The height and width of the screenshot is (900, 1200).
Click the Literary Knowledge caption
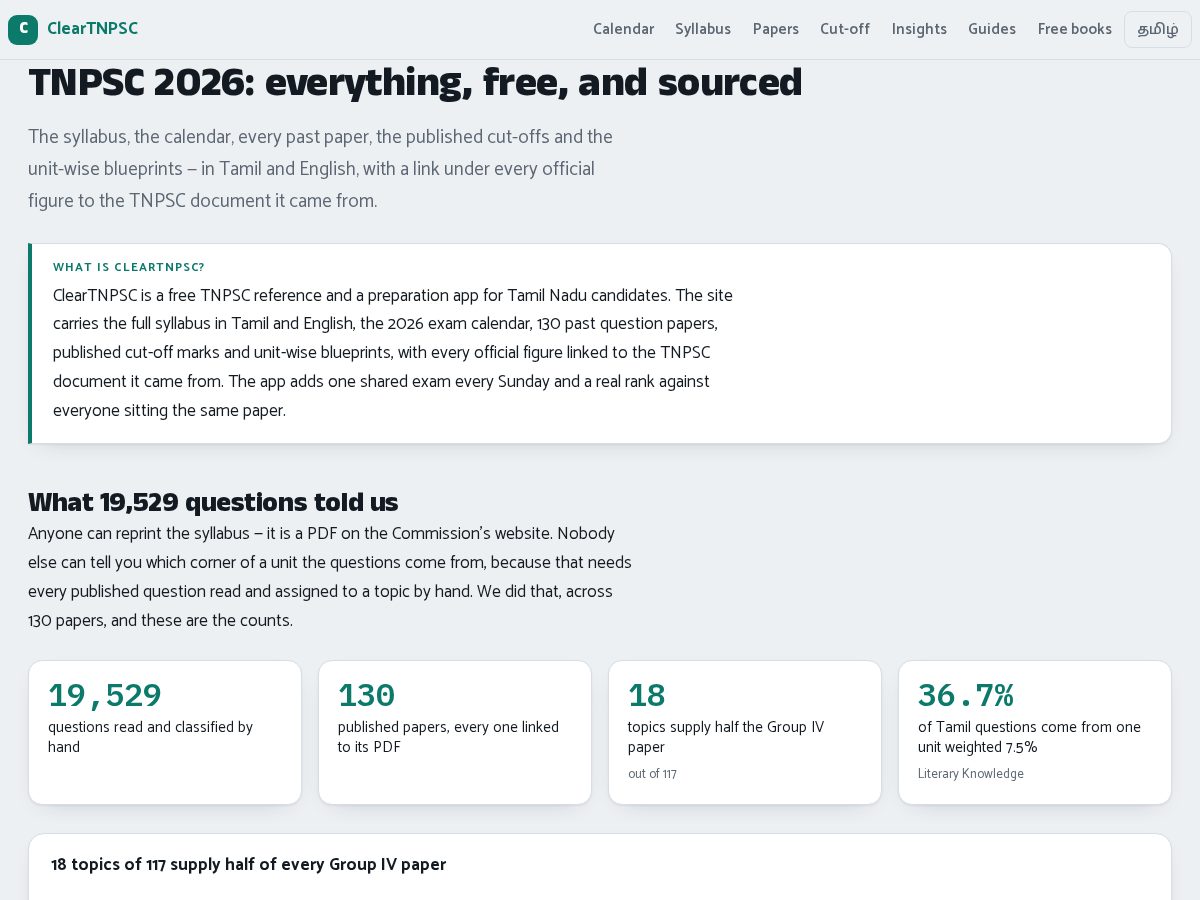pos(971,774)
